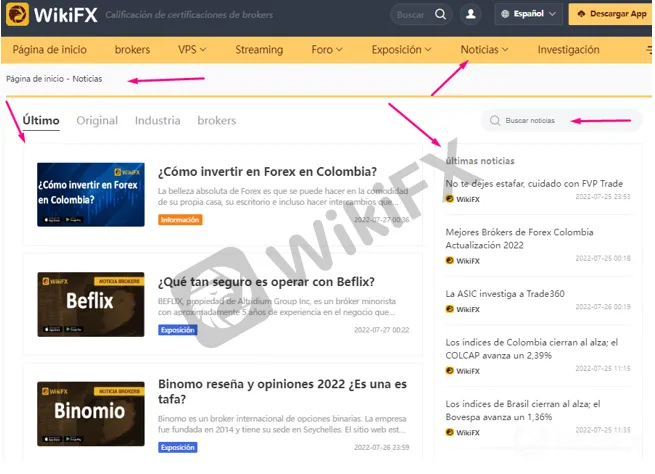655x474 pixels.
Task: Open Los índices de Brasil cierran al alza
Action: [x=523, y=410]
